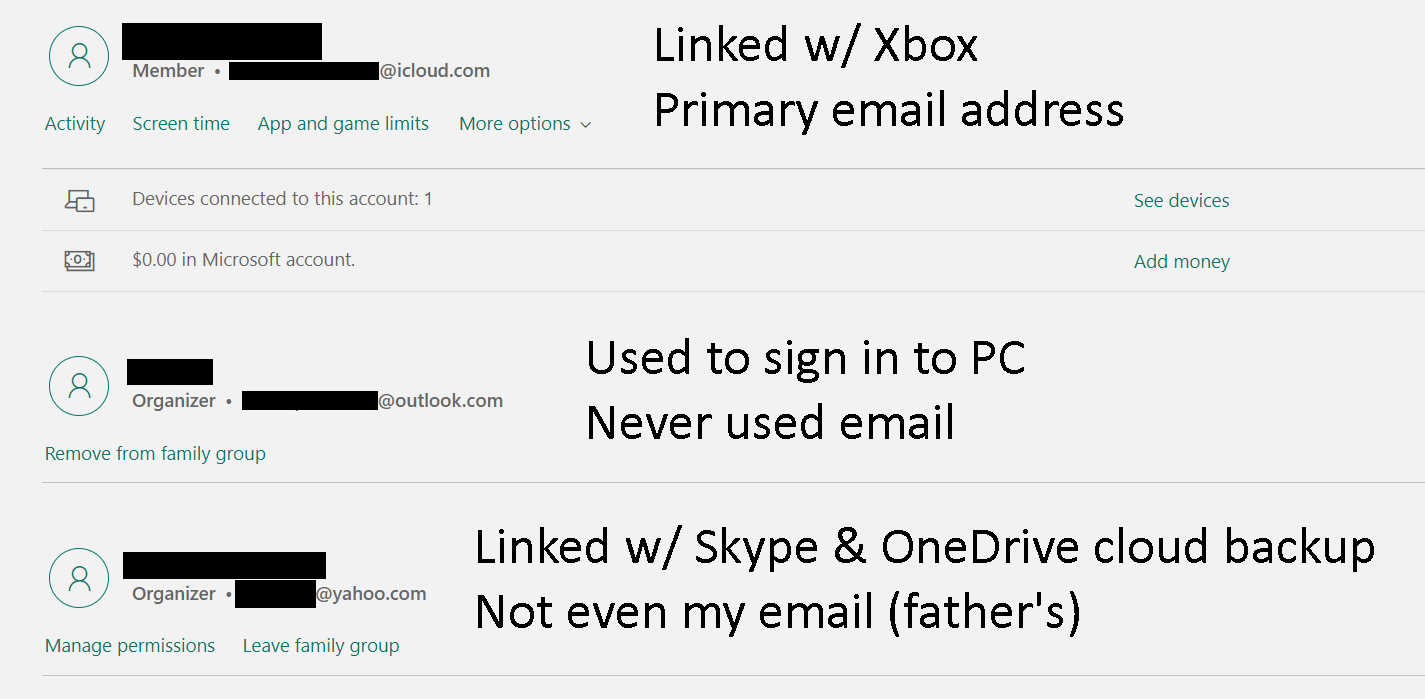The width and height of the screenshot is (1425, 699).
Task: Open the Activity page for the Member
Action: click(75, 123)
